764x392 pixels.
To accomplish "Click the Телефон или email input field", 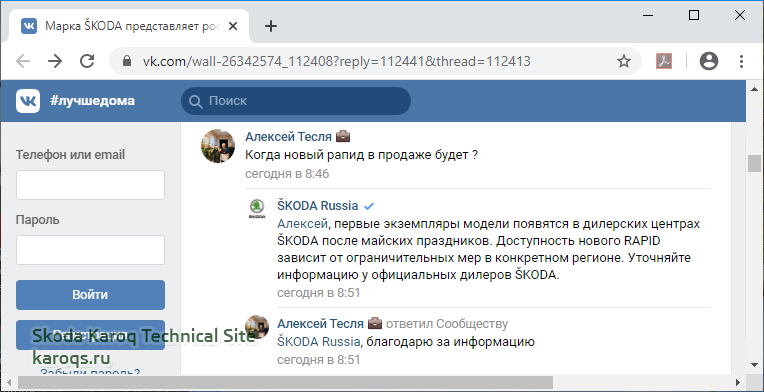I will [x=91, y=185].
